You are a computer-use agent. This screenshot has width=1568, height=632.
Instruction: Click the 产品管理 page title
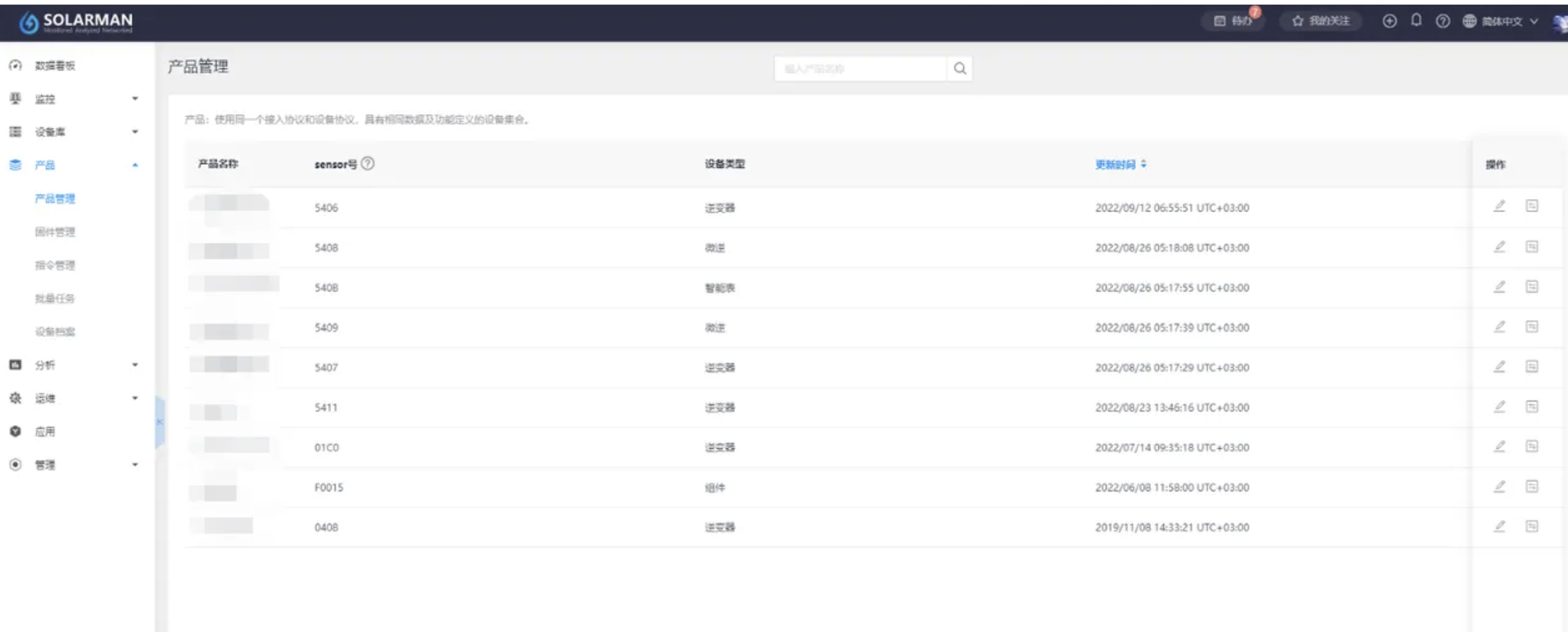(198, 67)
